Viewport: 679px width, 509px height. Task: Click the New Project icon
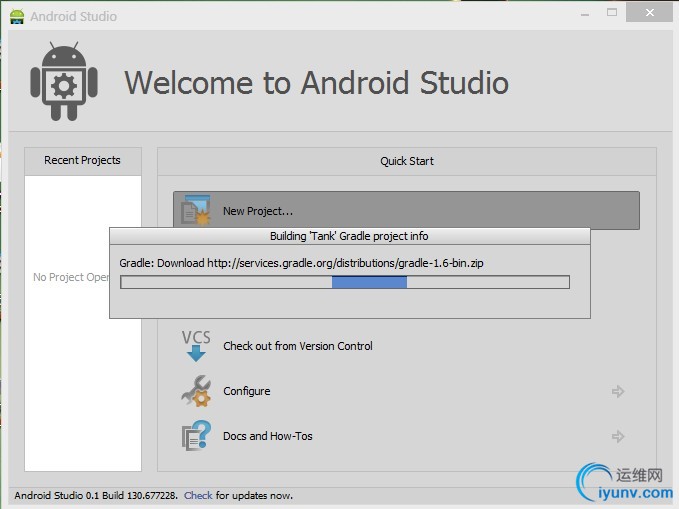click(x=196, y=210)
